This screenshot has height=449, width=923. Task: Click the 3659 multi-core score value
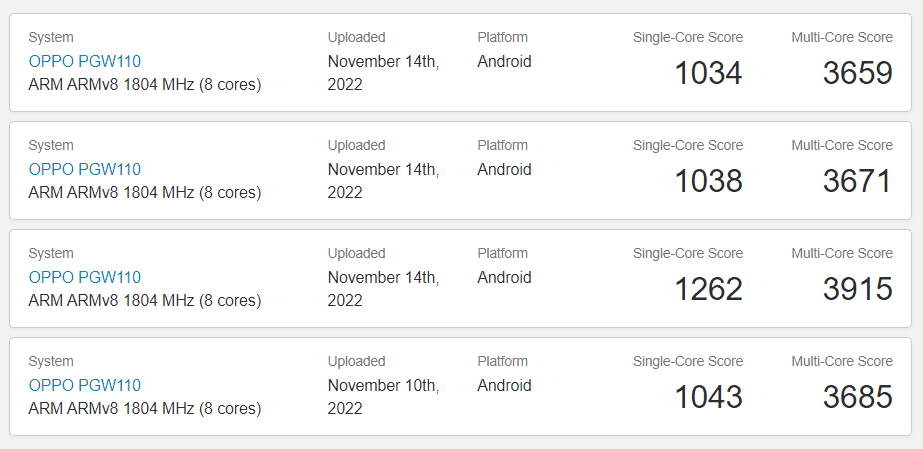[858, 73]
